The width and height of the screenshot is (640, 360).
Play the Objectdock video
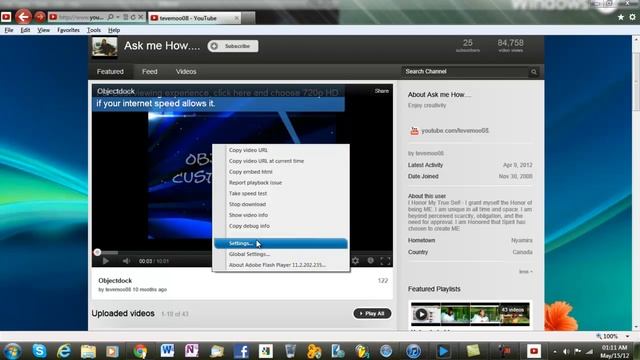click(x=106, y=261)
